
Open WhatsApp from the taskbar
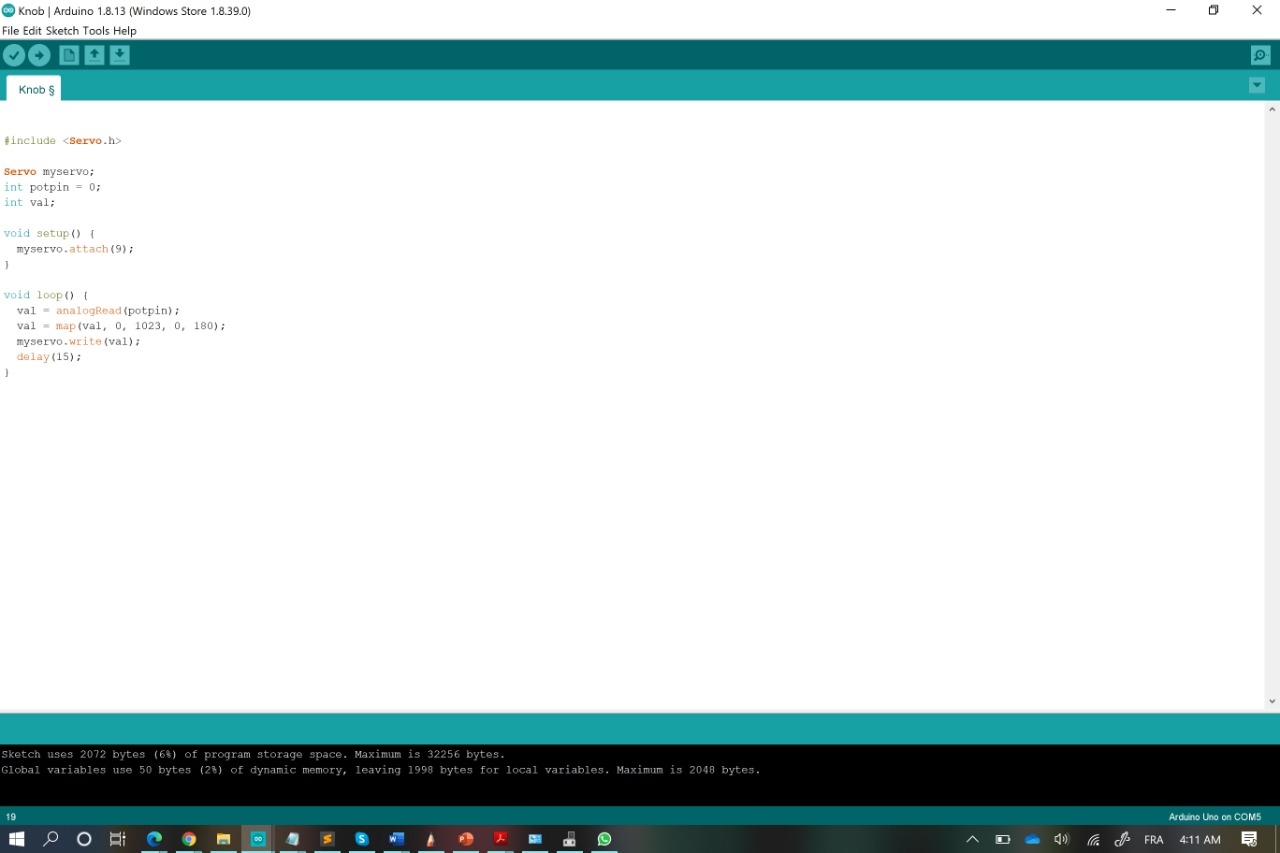point(604,839)
